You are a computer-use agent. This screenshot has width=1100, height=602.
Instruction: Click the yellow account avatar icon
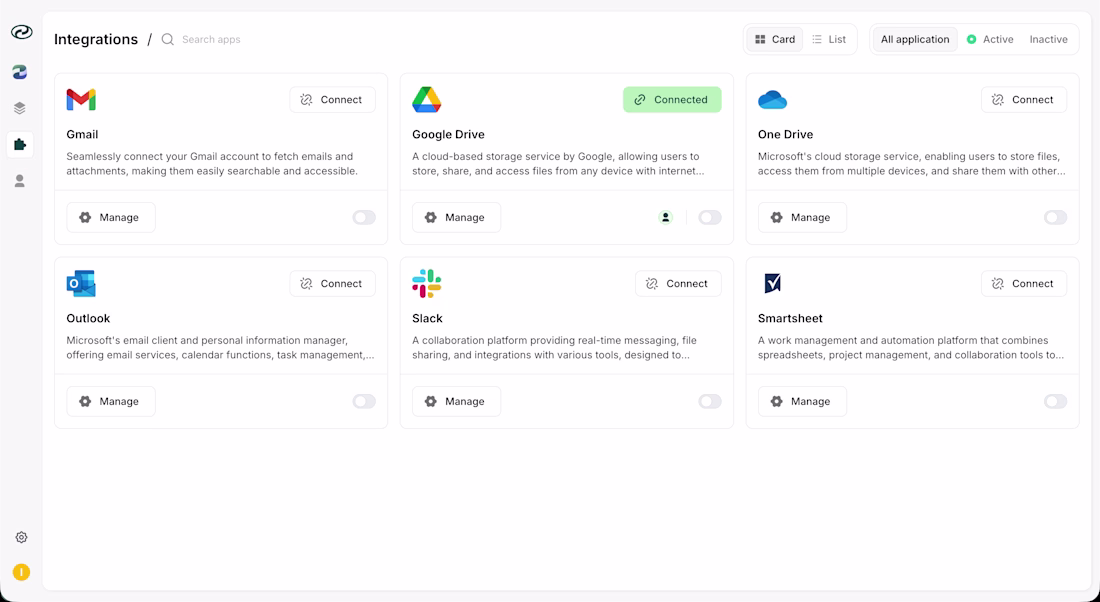(21, 573)
